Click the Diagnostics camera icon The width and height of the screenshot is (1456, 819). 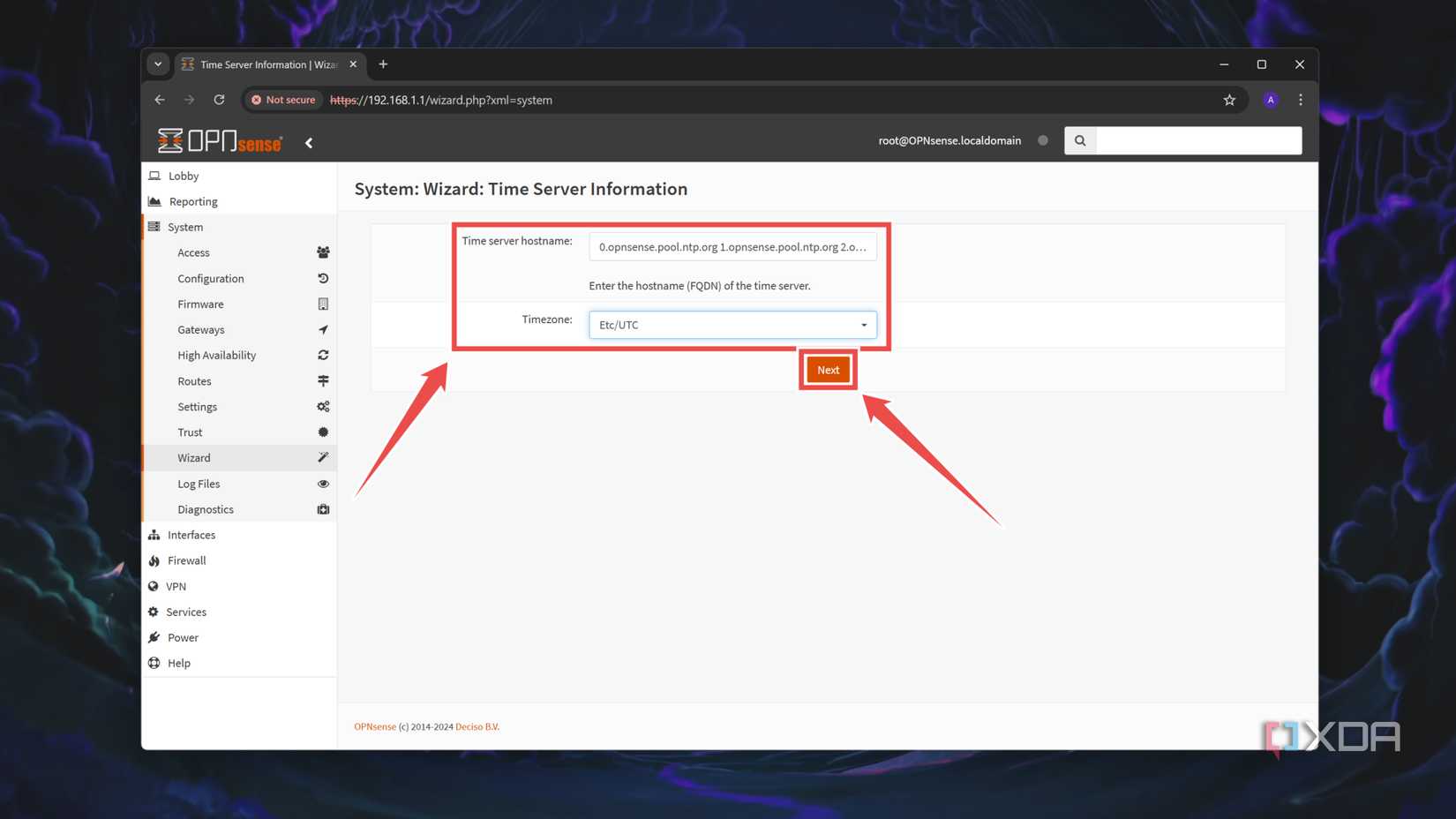click(323, 509)
